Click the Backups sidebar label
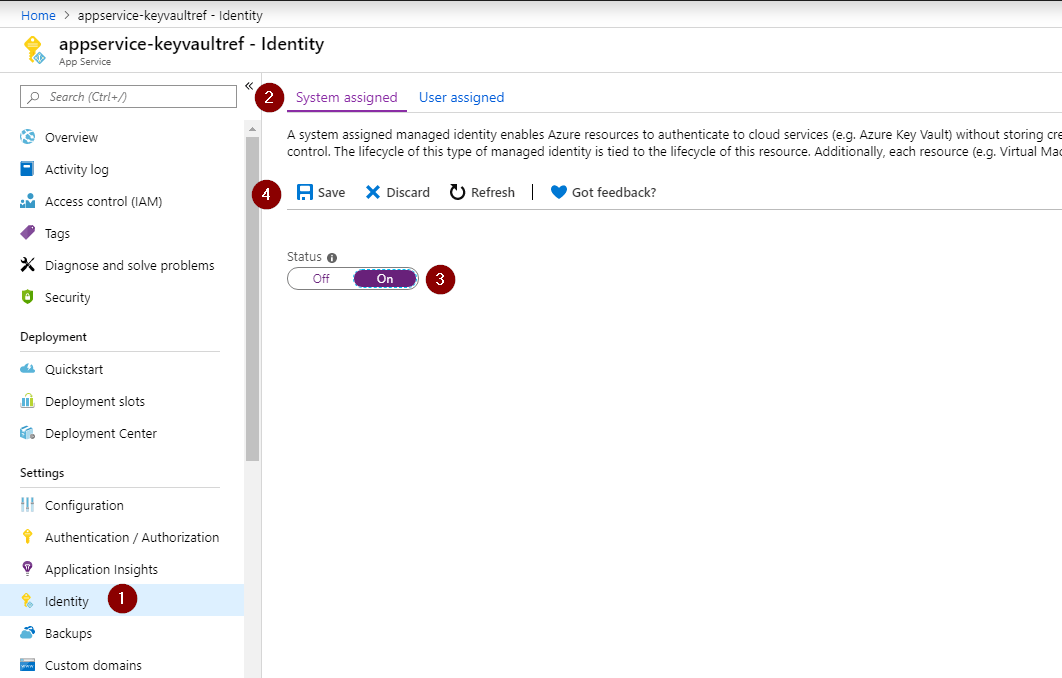 tap(68, 633)
